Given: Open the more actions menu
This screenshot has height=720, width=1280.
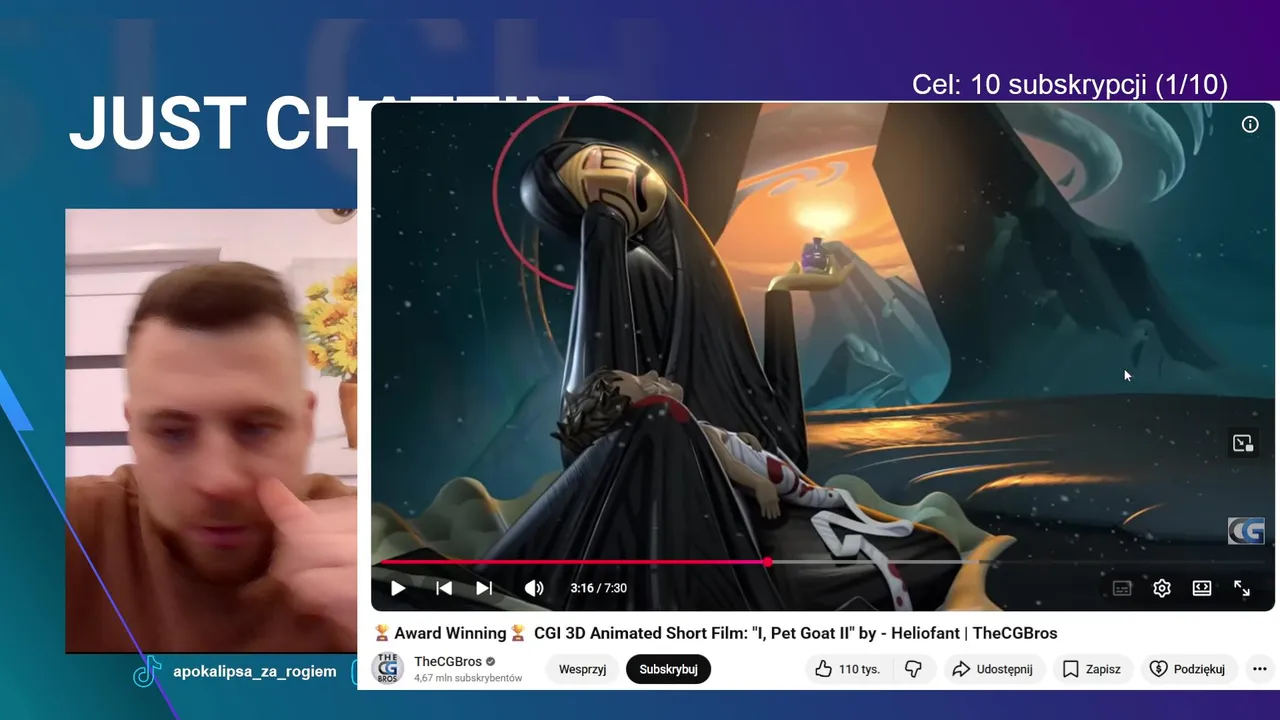Looking at the screenshot, I should point(1260,669).
